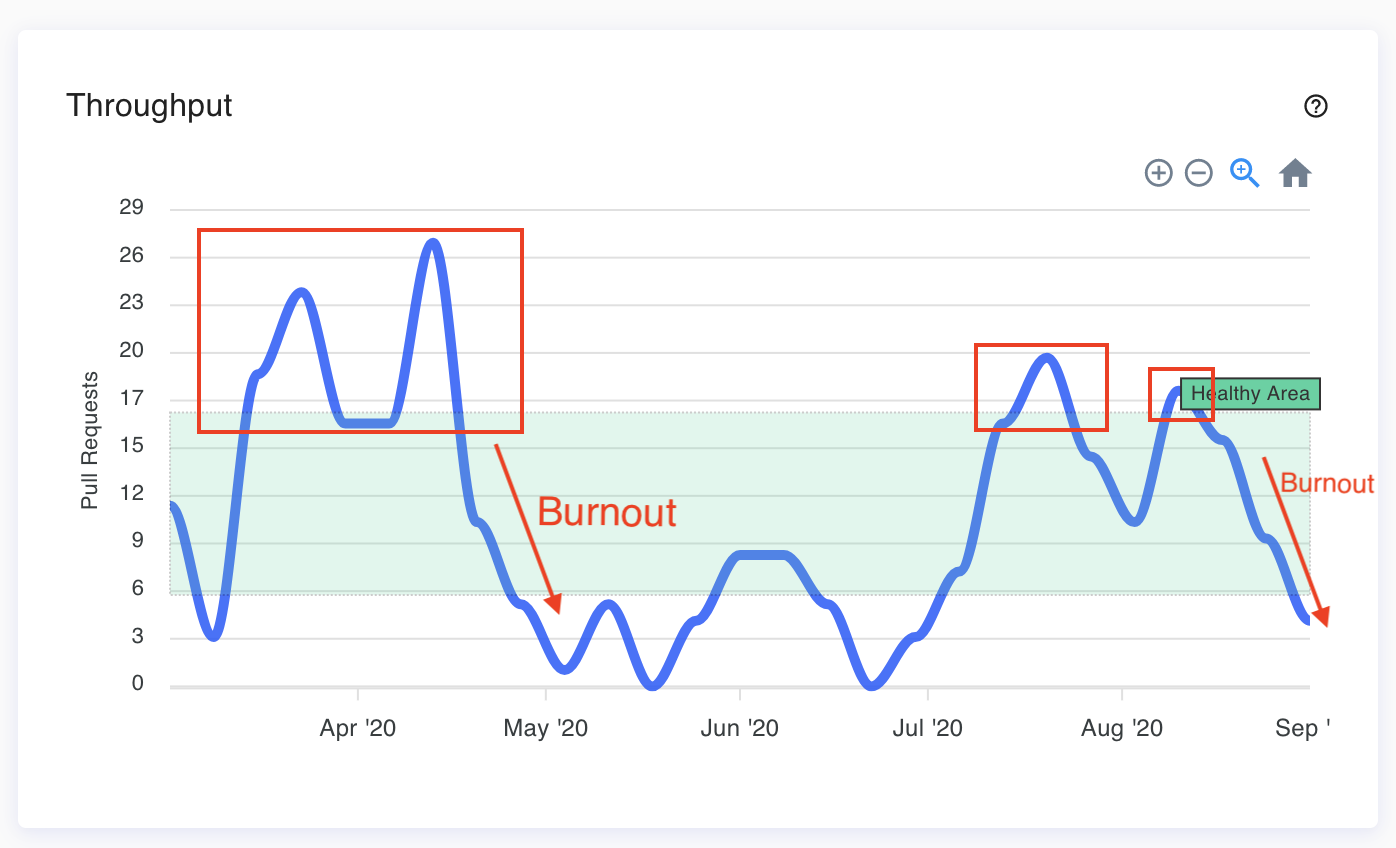Click the zoom out icon above the chart

[1198, 173]
